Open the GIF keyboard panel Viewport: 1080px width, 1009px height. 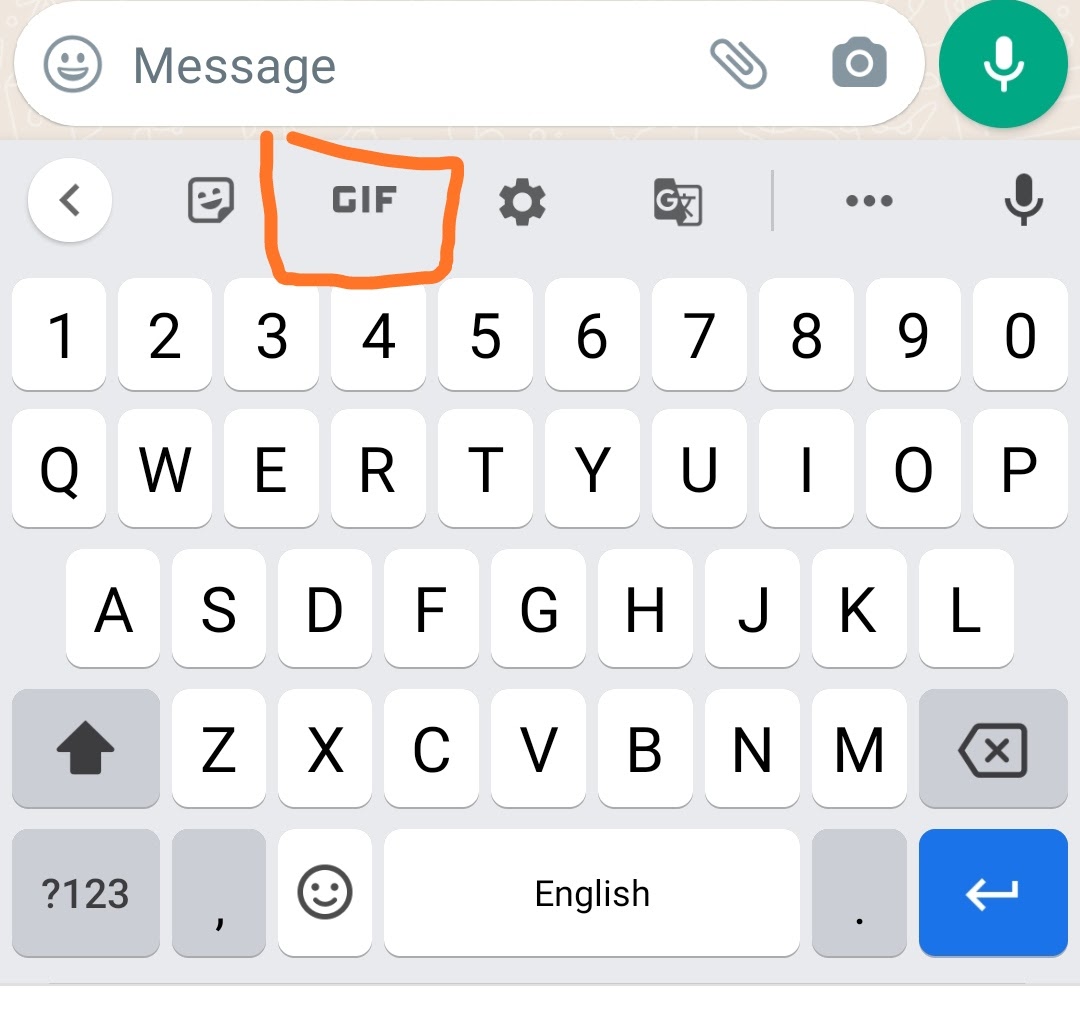pyautogui.click(x=364, y=200)
